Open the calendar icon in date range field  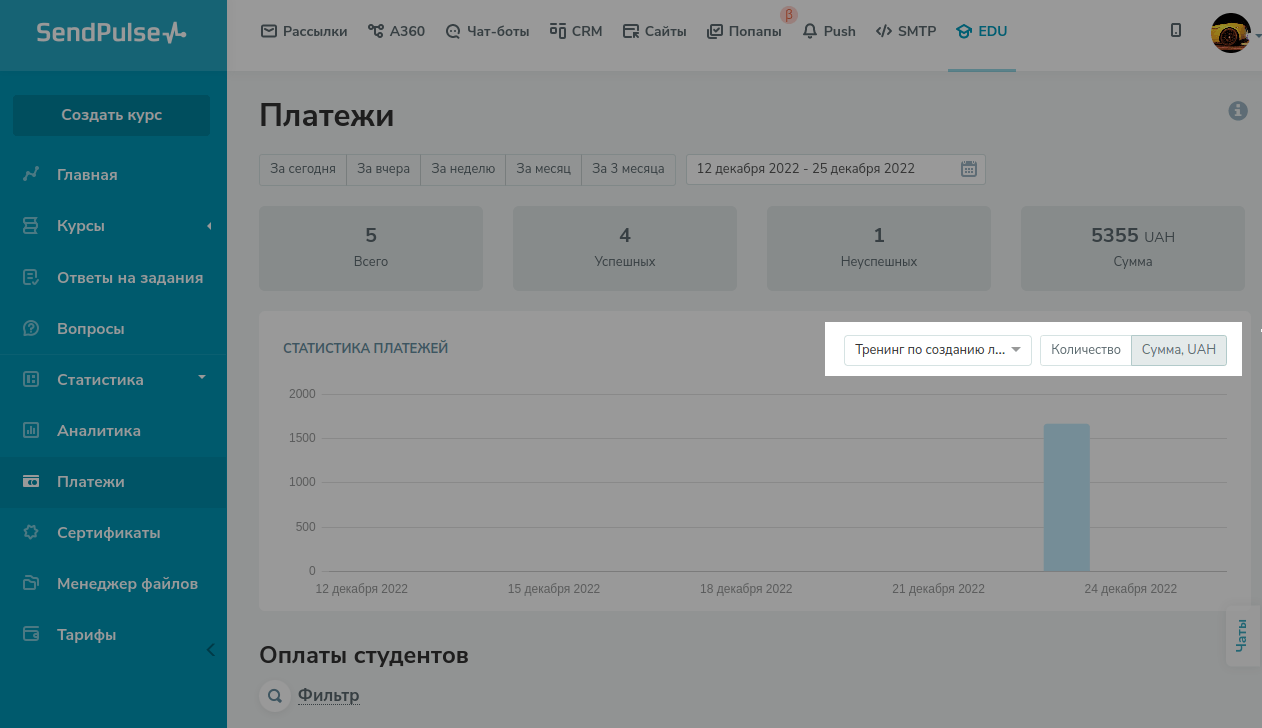click(x=968, y=169)
